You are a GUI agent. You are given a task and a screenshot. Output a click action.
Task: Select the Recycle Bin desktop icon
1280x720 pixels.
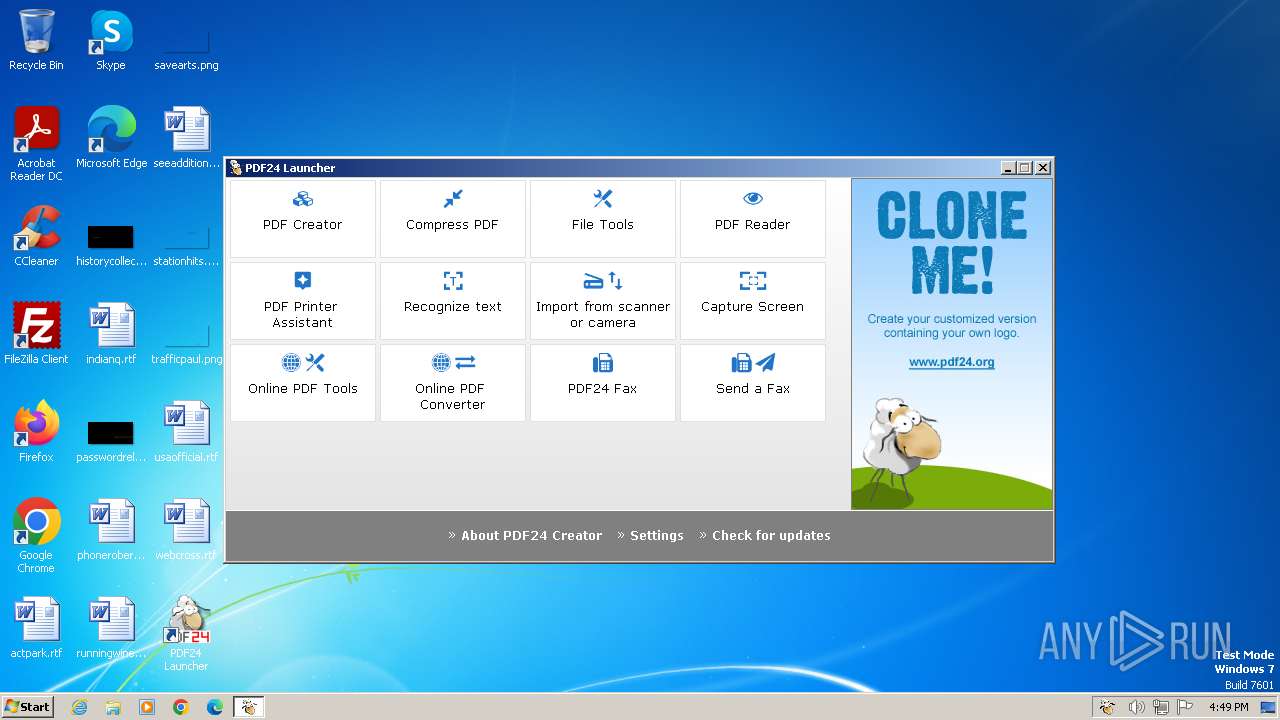[36, 41]
